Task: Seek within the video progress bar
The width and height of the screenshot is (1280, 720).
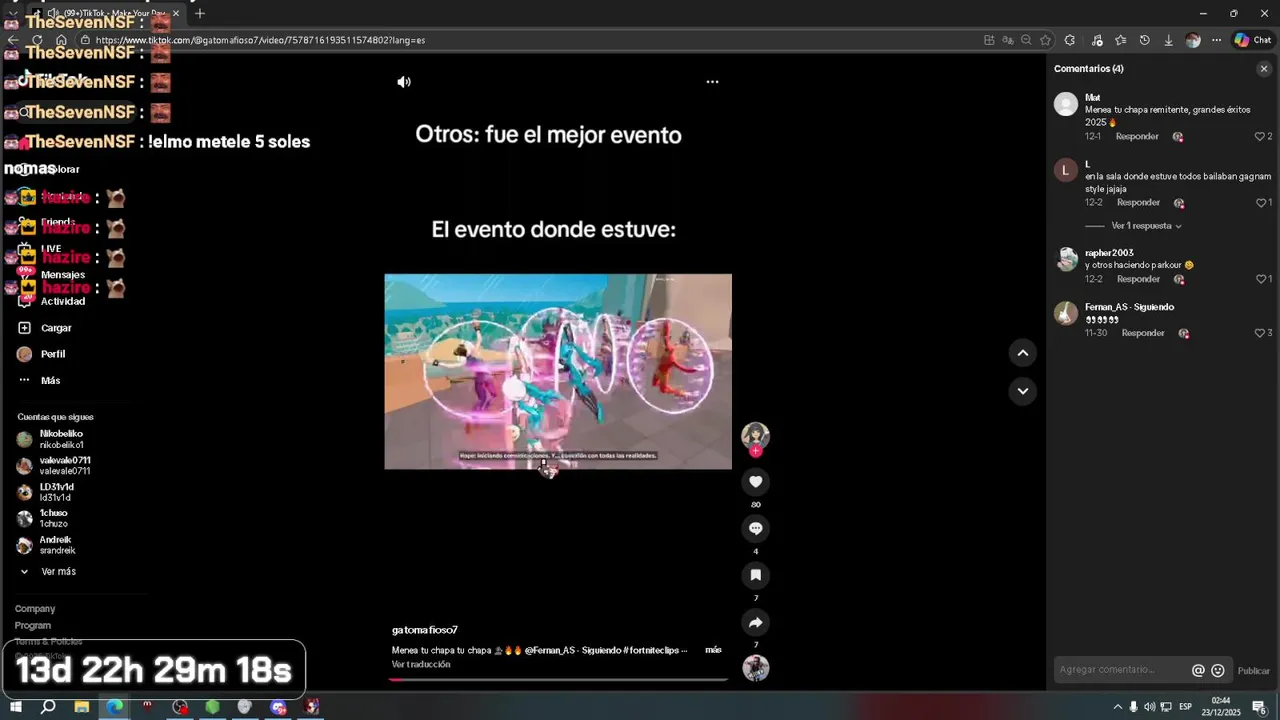Action: tap(558, 680)
